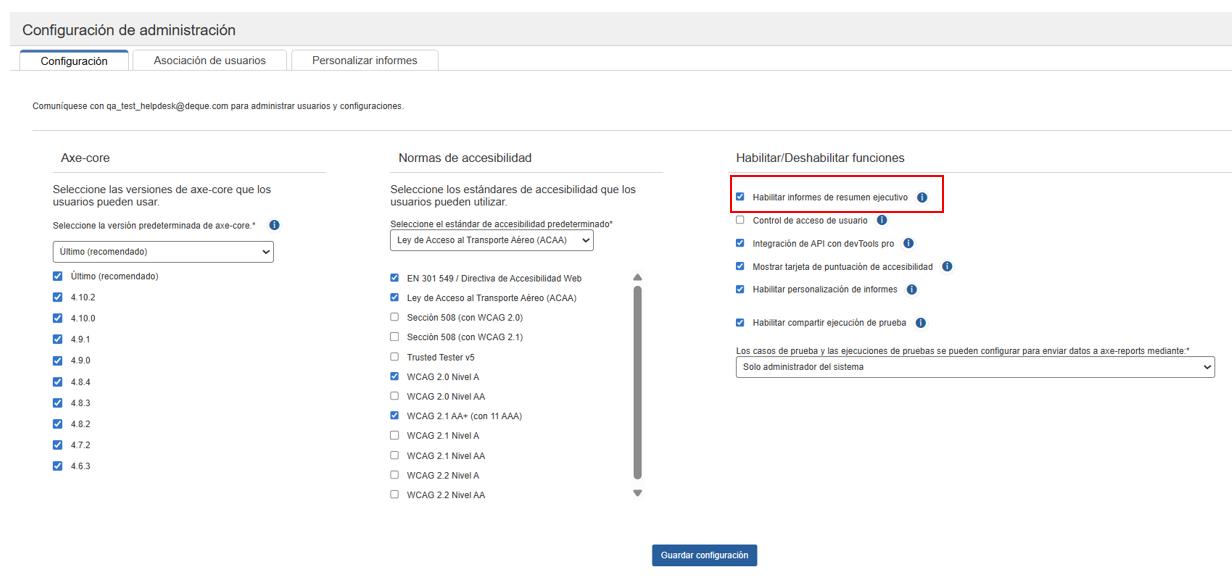Check the WCAG 2.2 Nivel AA standard

pos(395,495)
